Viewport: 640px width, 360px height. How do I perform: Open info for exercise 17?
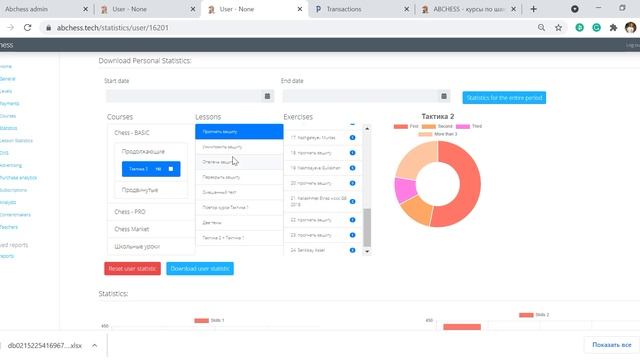[x=352, y=138]
